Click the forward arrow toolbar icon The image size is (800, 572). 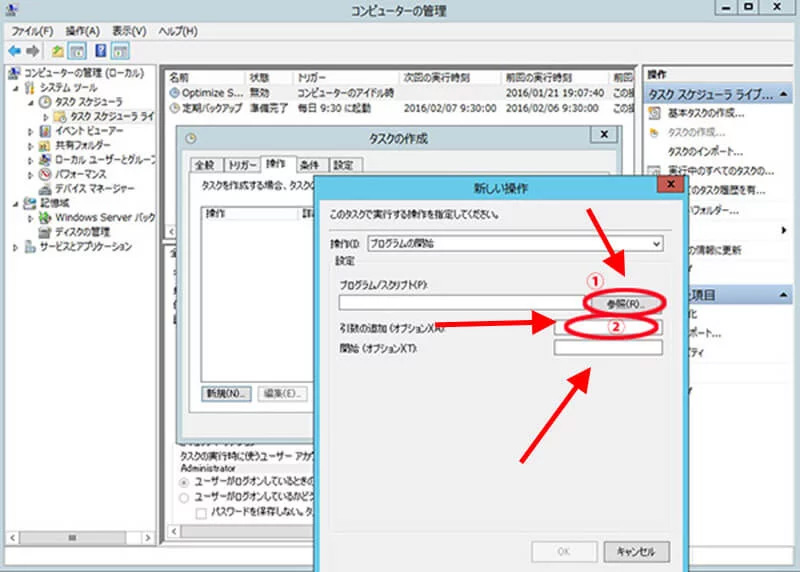click(x=33, y=50)
